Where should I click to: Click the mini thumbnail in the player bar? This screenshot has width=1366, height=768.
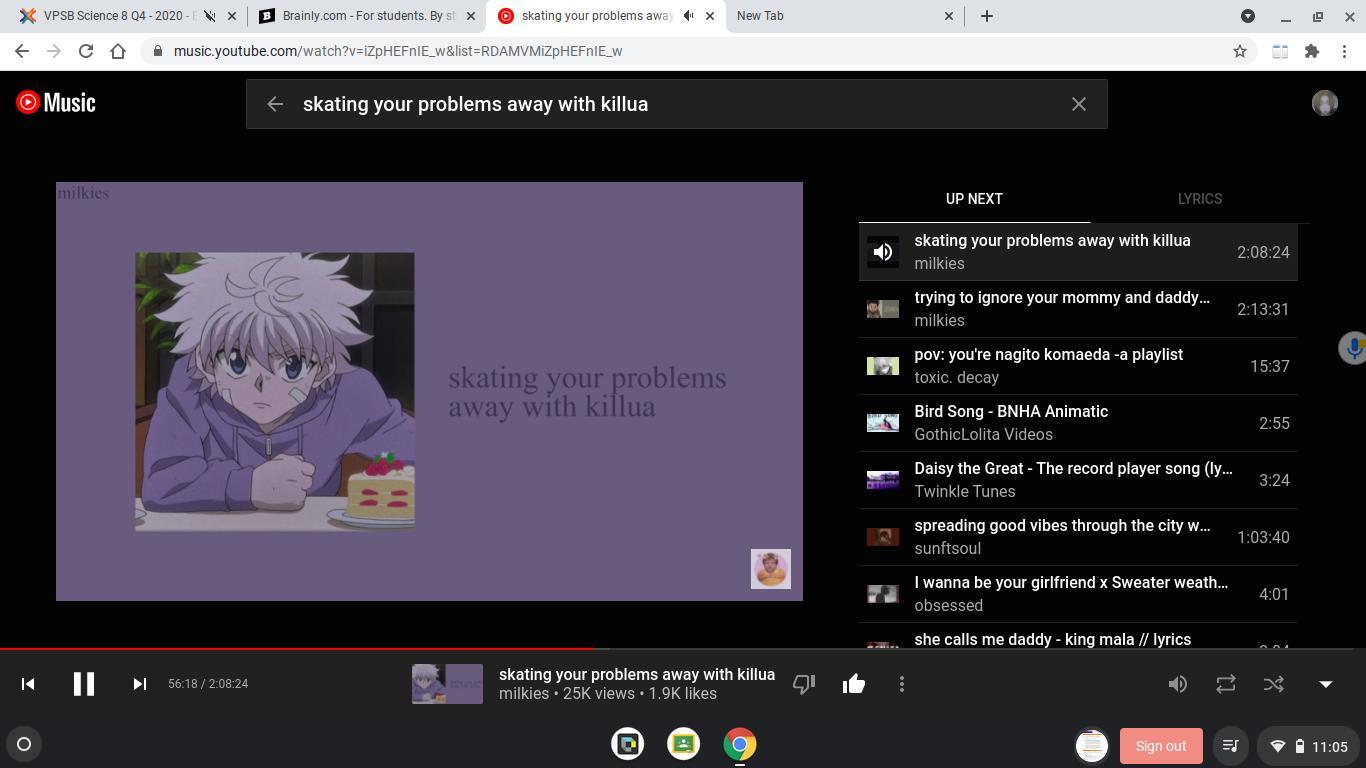point(447,684)
